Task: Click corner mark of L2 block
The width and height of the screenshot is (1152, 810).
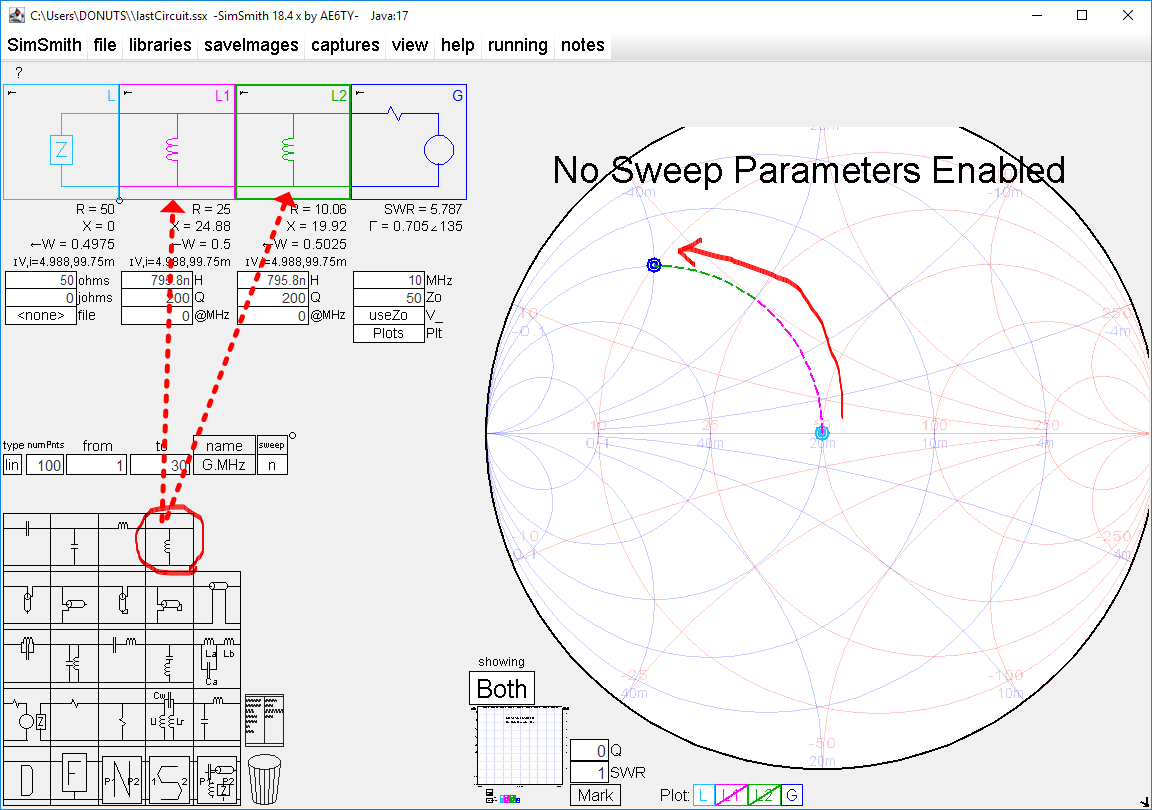Action: click(x=244, y=93)
